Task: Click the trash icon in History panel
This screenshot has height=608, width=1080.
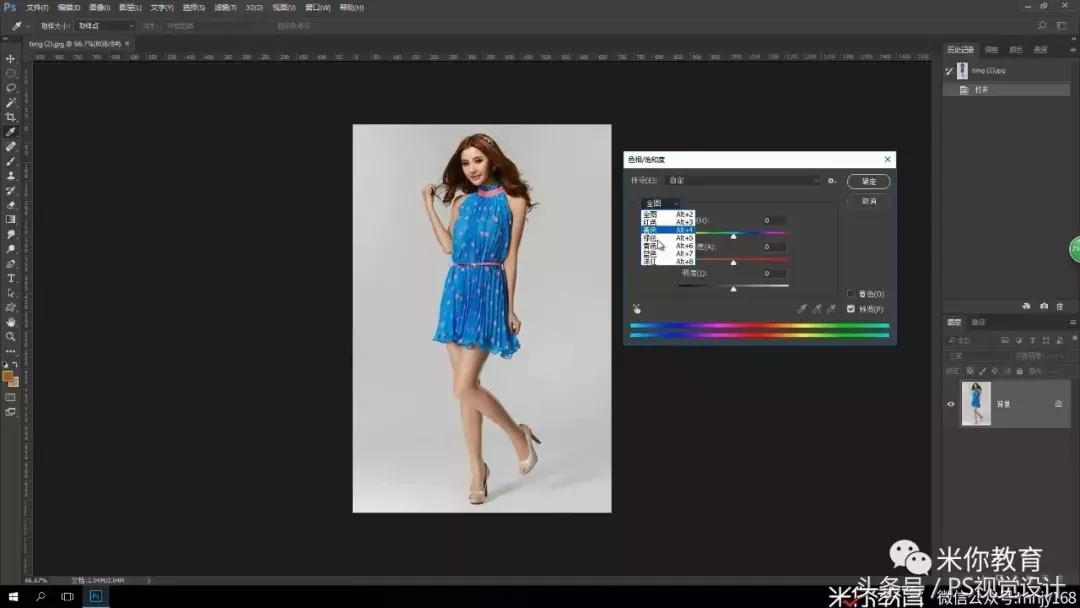Action: (1060, 306)
